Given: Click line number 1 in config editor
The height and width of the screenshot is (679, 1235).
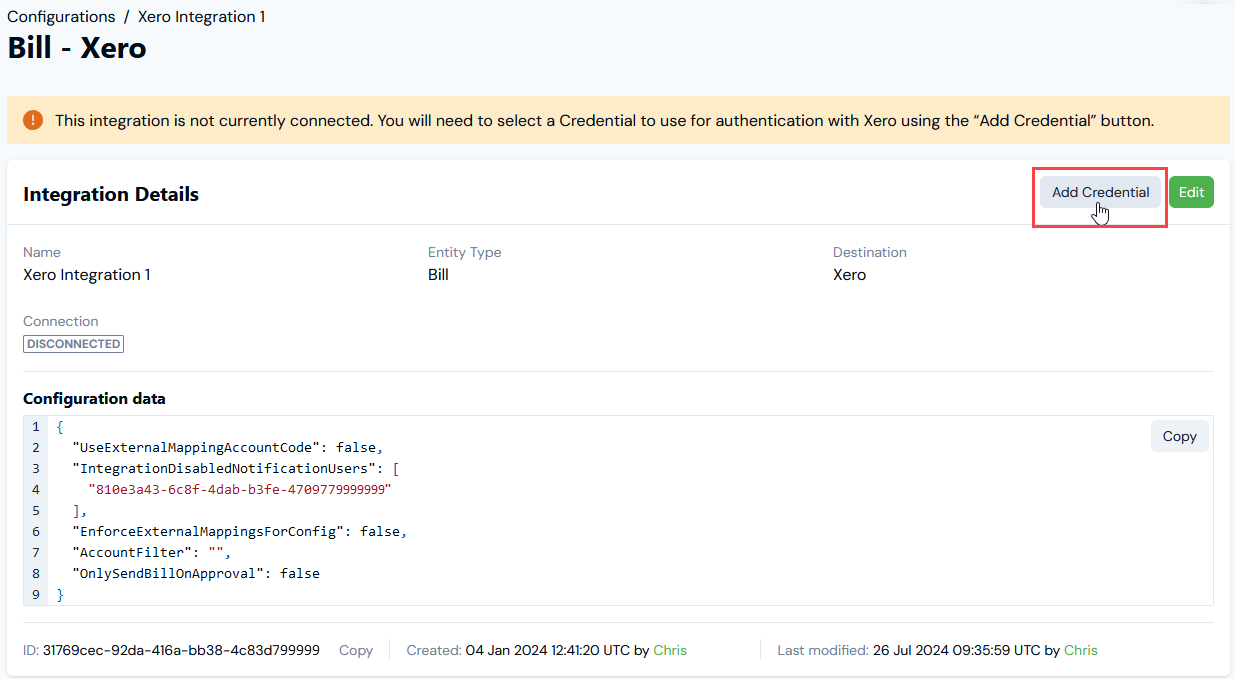Looking at the screenshot, I should pyautogui.click(x=35, y=426).
